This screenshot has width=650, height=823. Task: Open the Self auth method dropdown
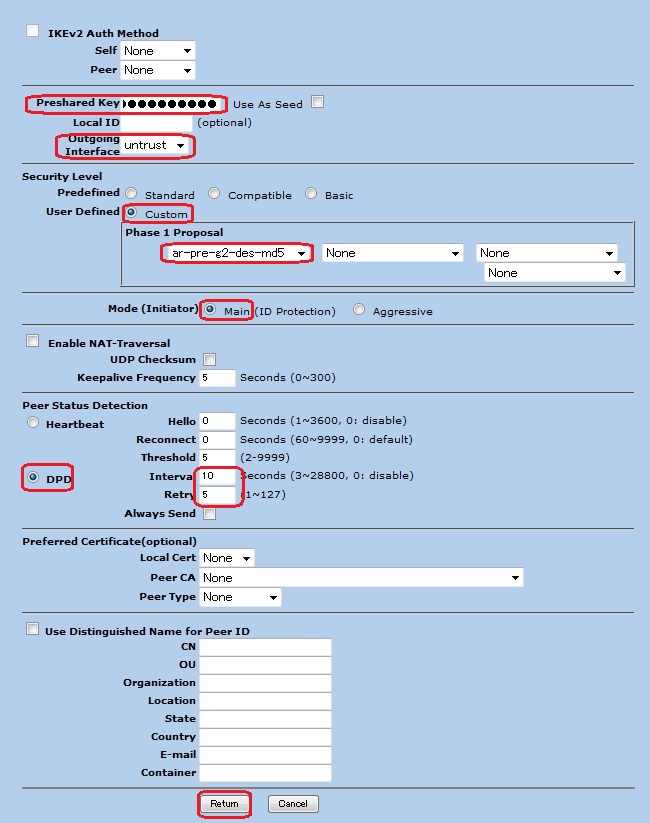click(x=158, y=51)
